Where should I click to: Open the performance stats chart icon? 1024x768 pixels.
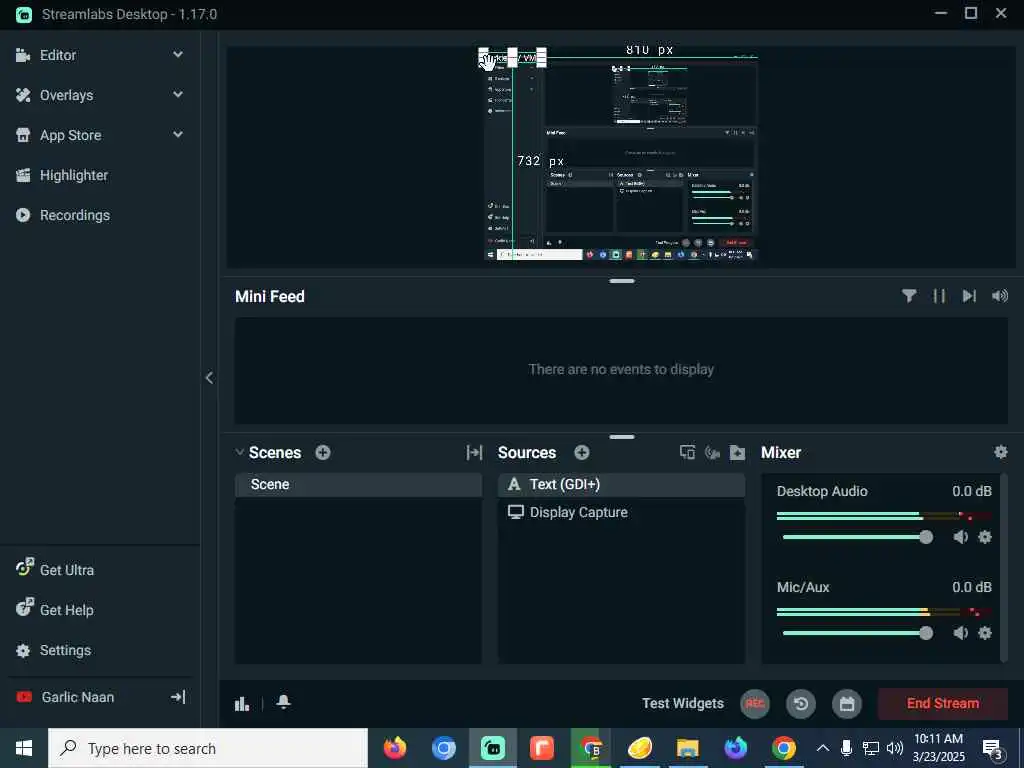click(242, 703)
